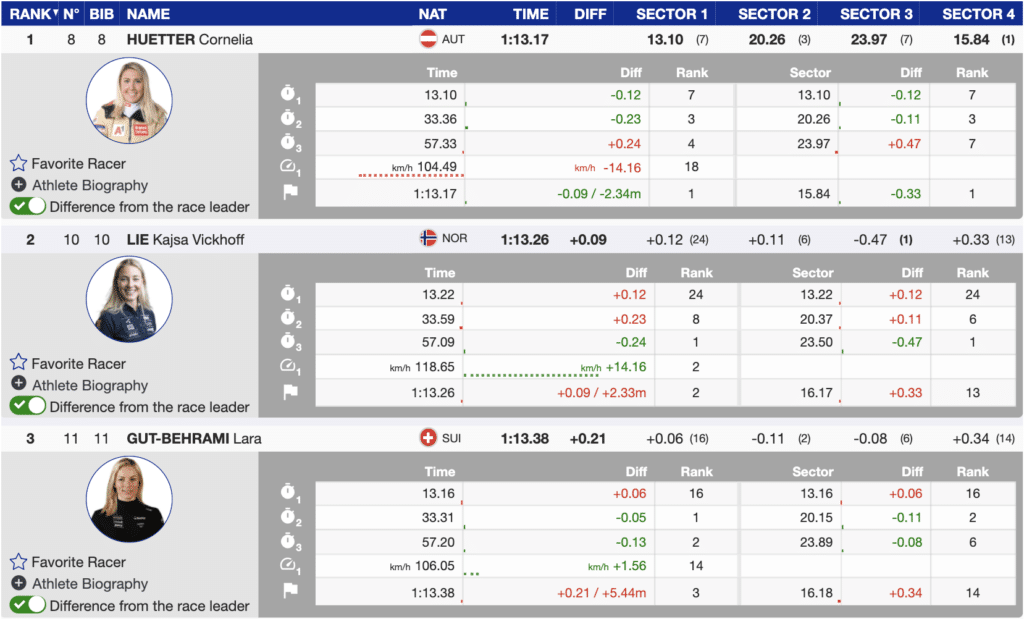Sort by the SECTOR 1 column header
The image size is (1024, 619).
(672, 14)
